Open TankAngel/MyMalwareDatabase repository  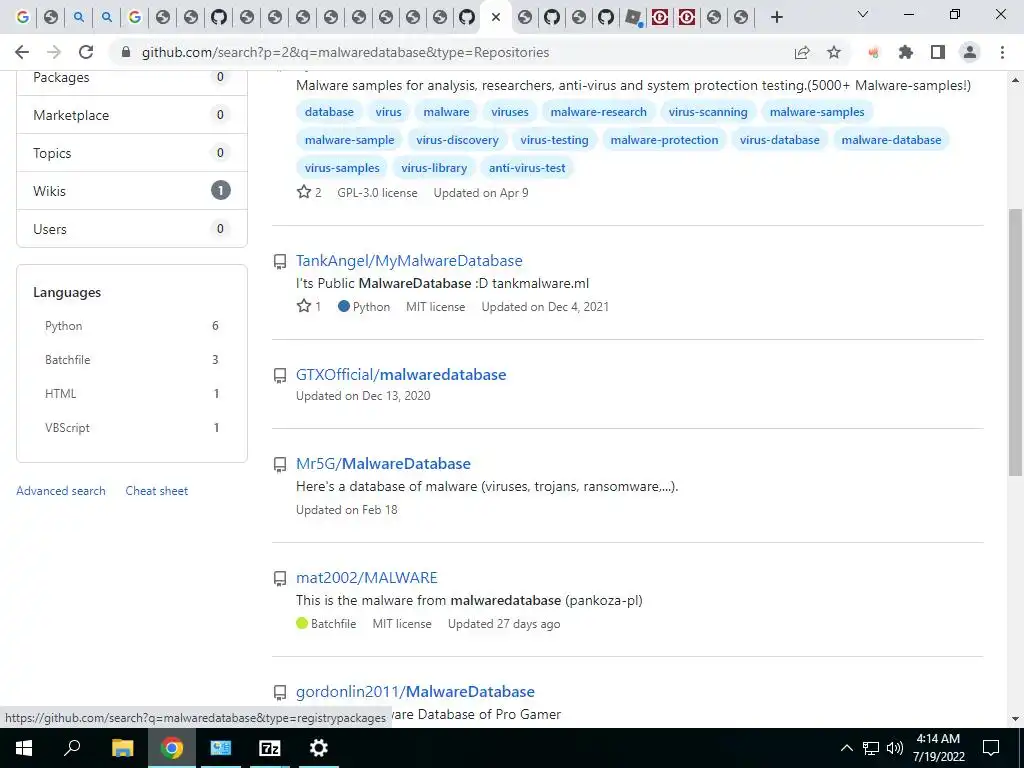point(409,261)
